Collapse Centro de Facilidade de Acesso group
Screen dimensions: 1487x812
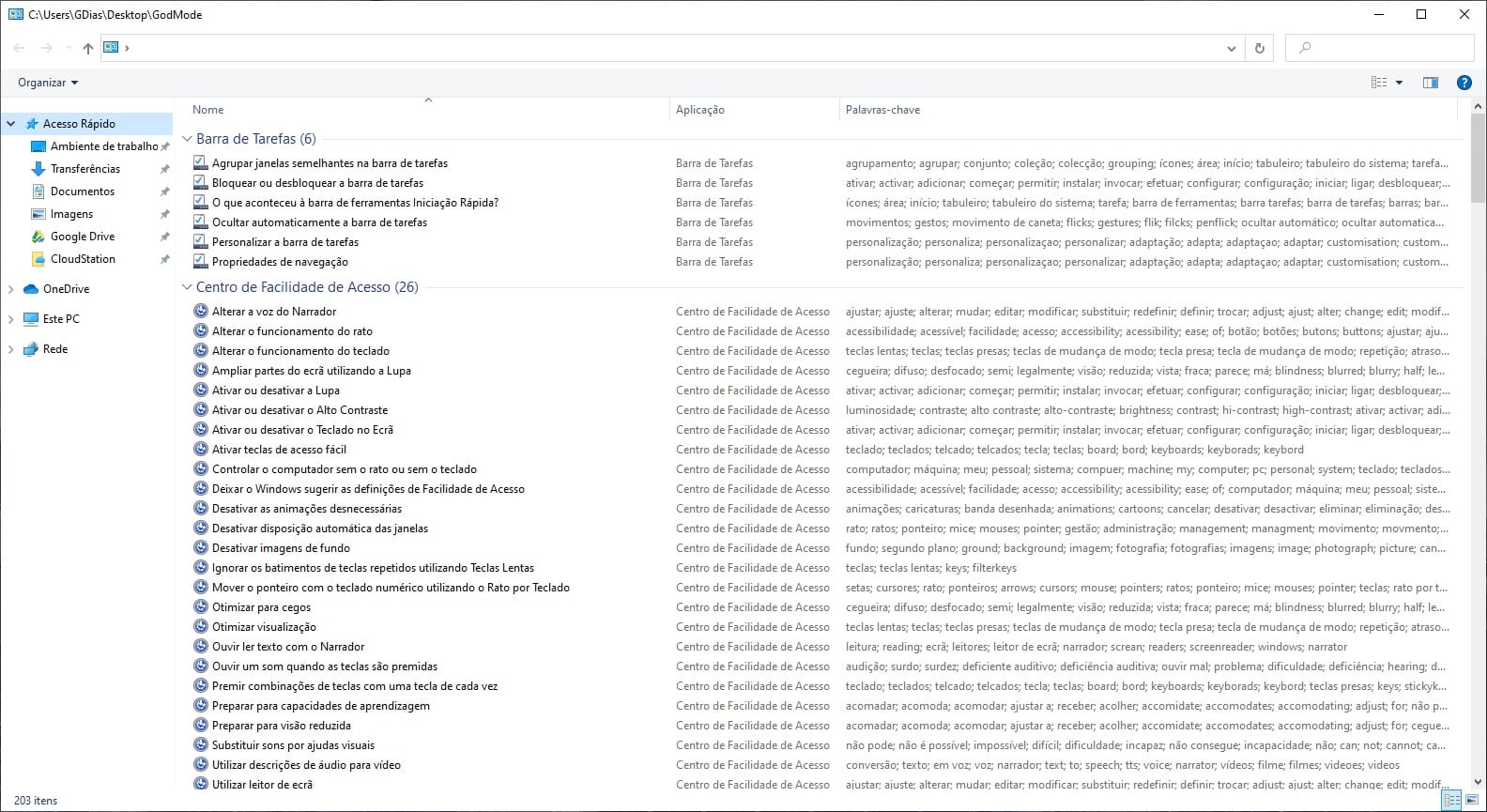point(187,287)
